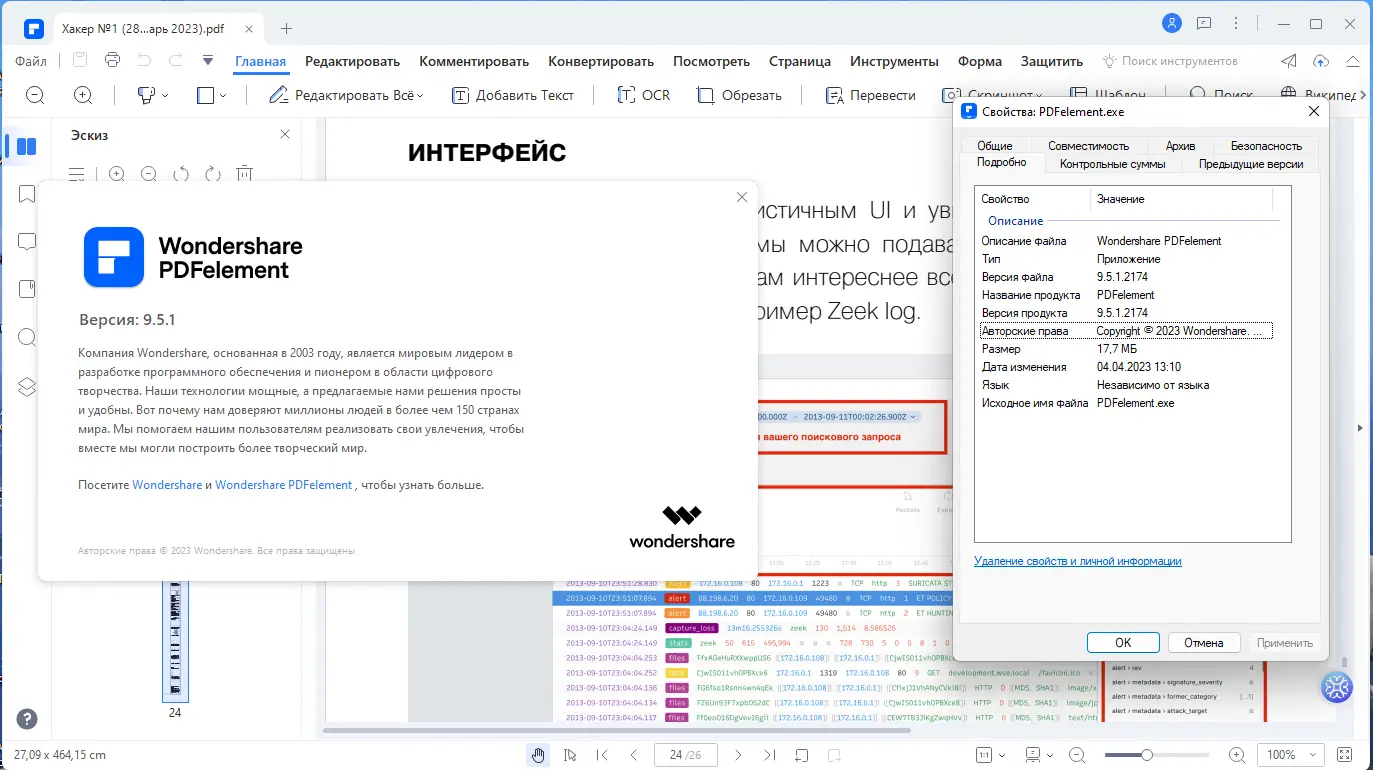Open the quick access toolbar dropdown arrow

208,60
